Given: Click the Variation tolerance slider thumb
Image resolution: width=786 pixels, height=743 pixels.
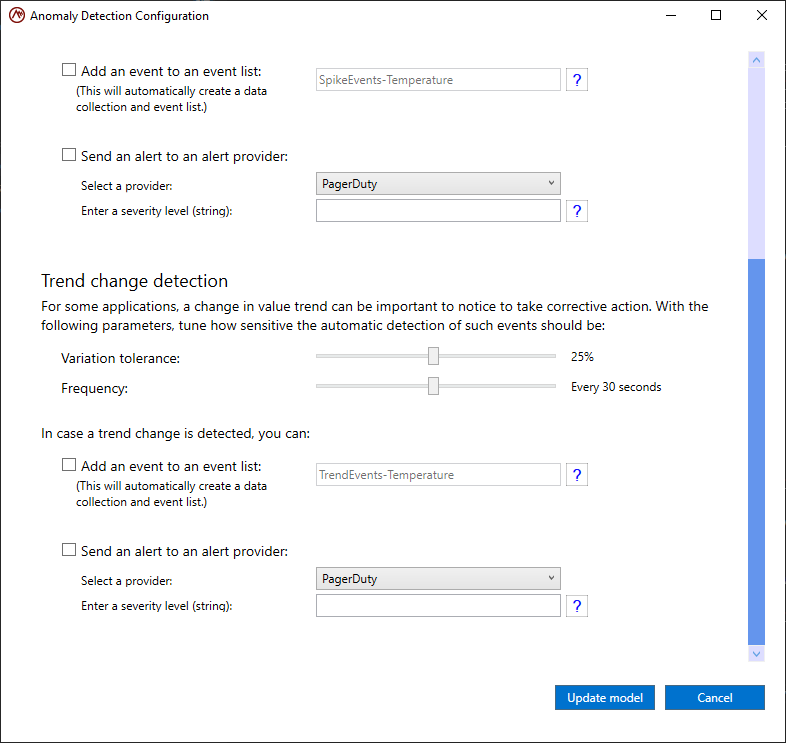Looking at the screenshot, I should click(x=434, y=356).
